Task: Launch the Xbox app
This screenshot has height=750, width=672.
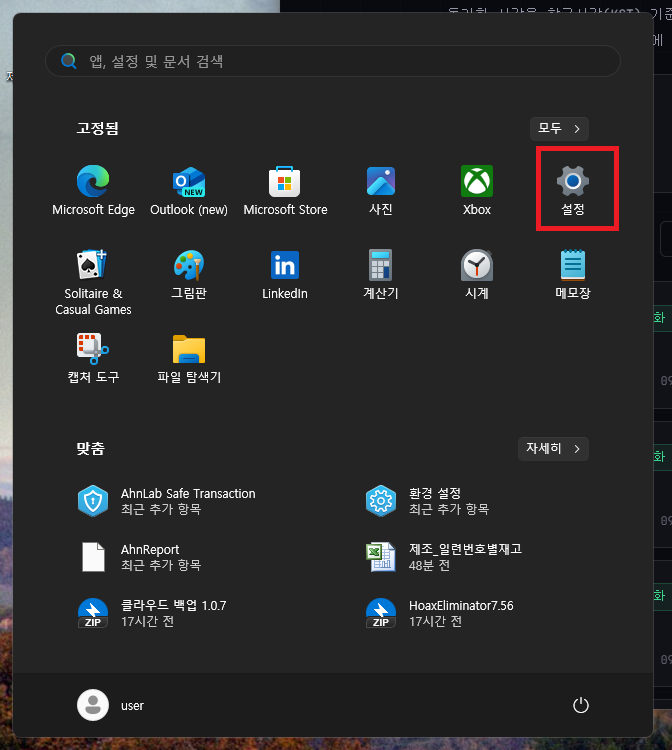Action: tap(477, 190)
